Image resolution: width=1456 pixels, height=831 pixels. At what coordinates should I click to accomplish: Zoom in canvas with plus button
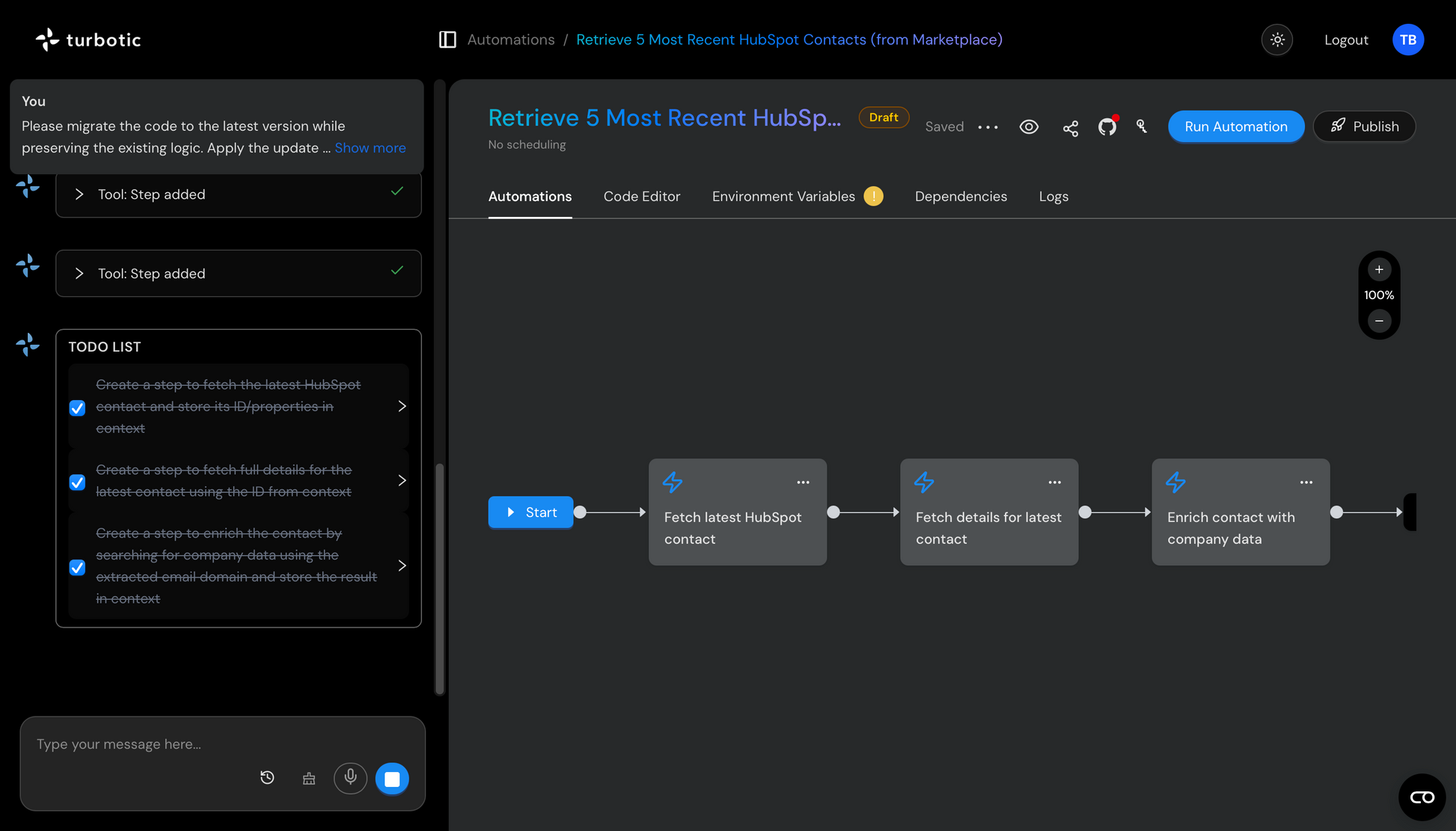click(1378, 269)
